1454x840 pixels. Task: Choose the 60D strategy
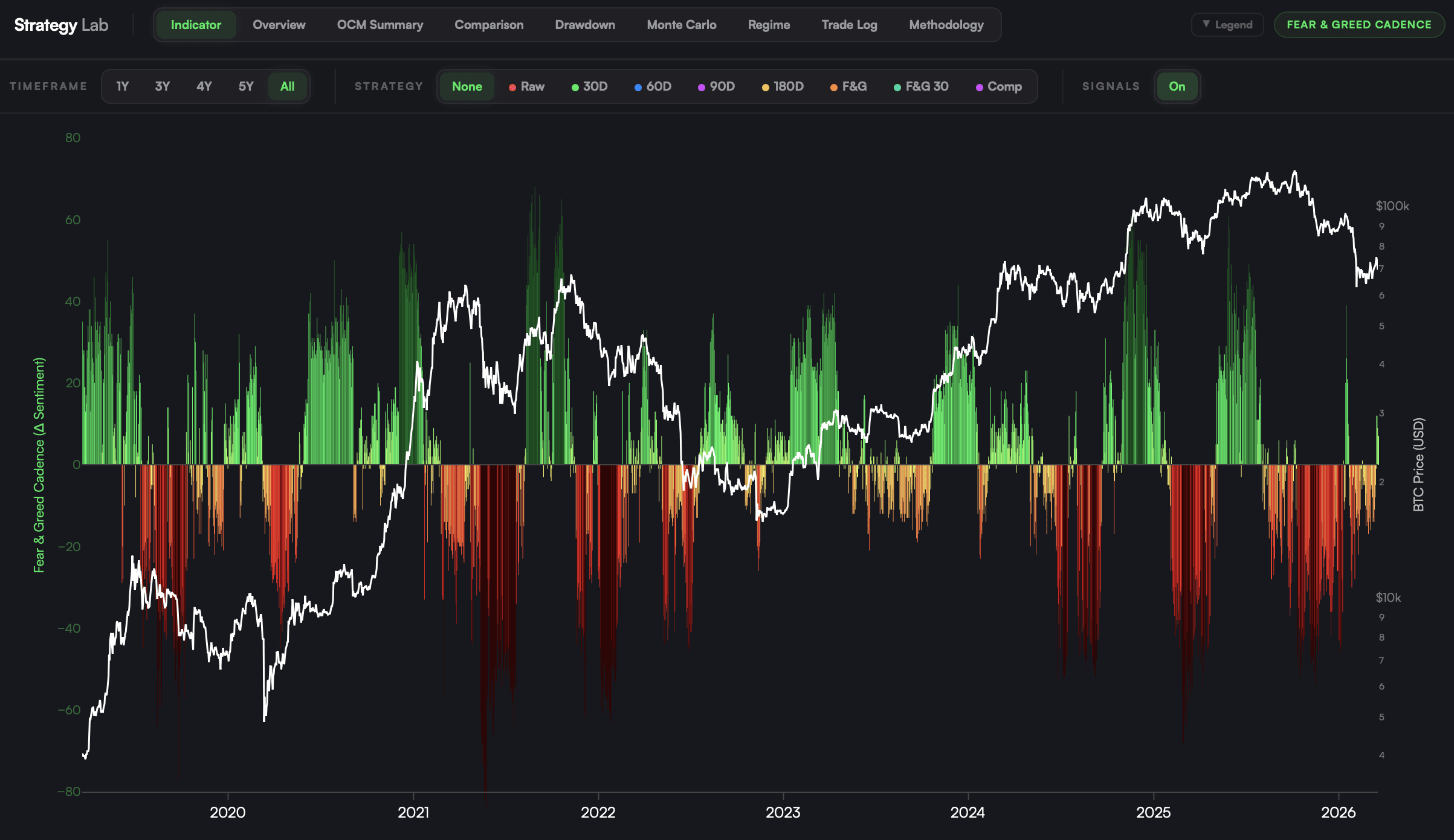653,86
